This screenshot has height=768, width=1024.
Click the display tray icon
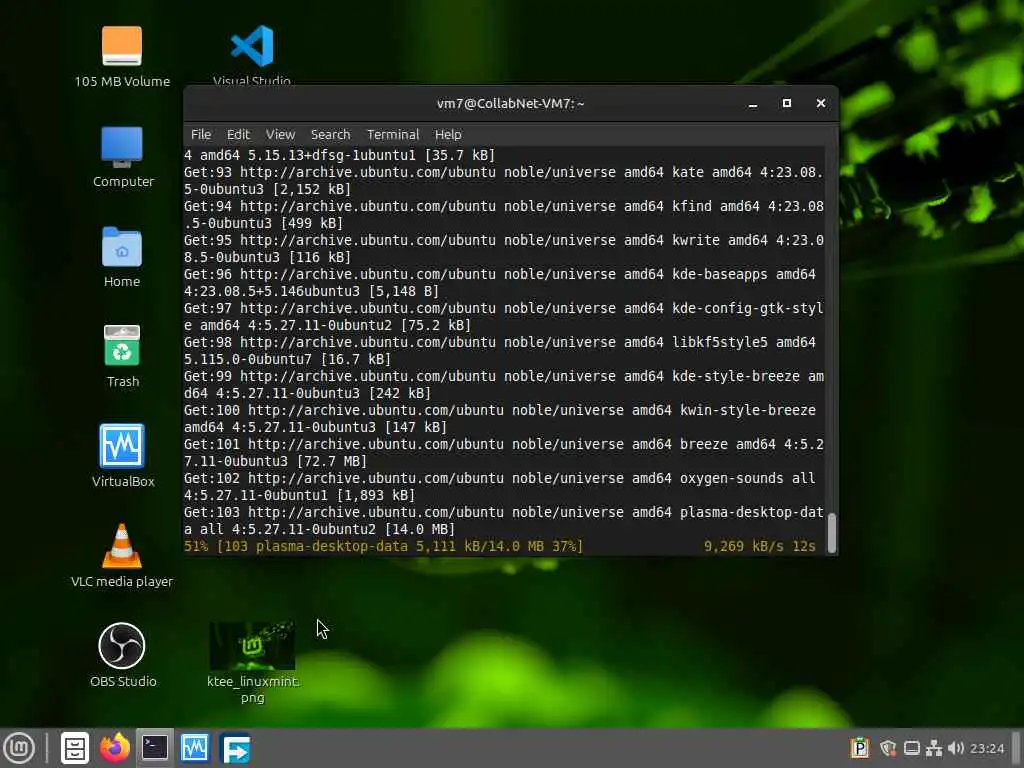click(912, 748)
